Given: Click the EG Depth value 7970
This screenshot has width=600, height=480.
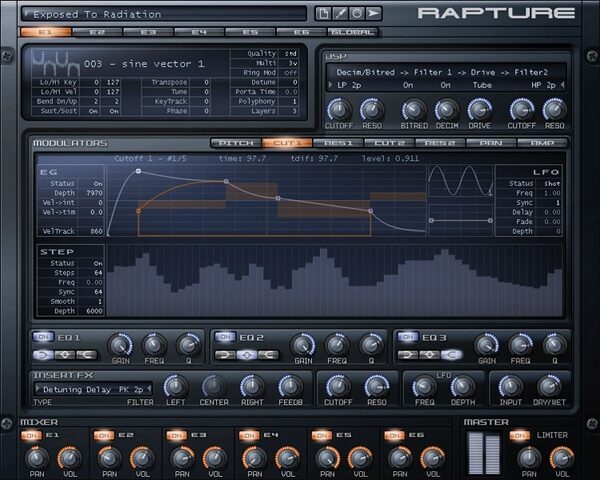Looking at the screenshot, I should 94,193.
